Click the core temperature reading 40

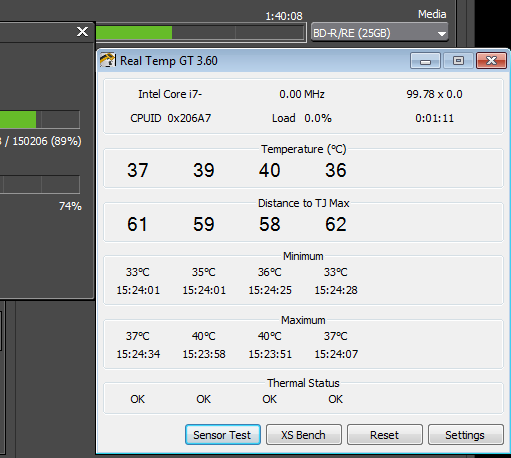(270, 170)
